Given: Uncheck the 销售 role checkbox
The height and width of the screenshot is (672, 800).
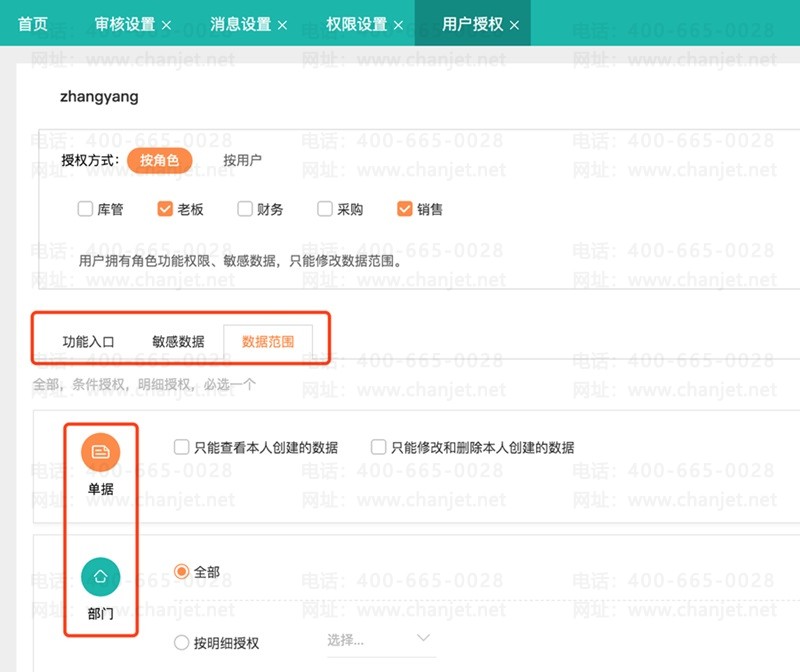Looking at the screenshot, I should (x=405, y=209).
